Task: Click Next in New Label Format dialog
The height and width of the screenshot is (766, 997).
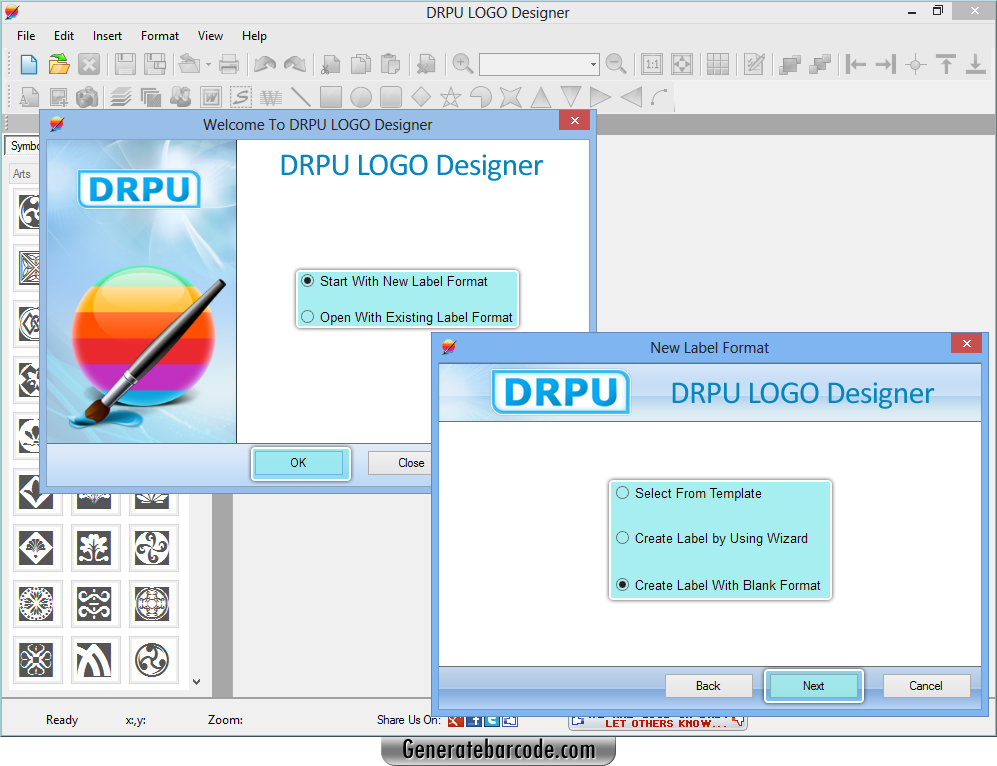Action: click(x=813, y=686)
